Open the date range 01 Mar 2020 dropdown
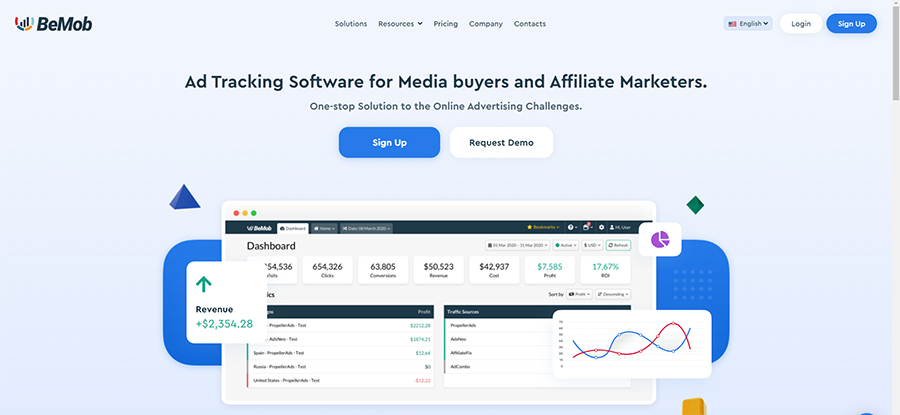The width and height of the screenshot is (900, 415). (518, 245)
